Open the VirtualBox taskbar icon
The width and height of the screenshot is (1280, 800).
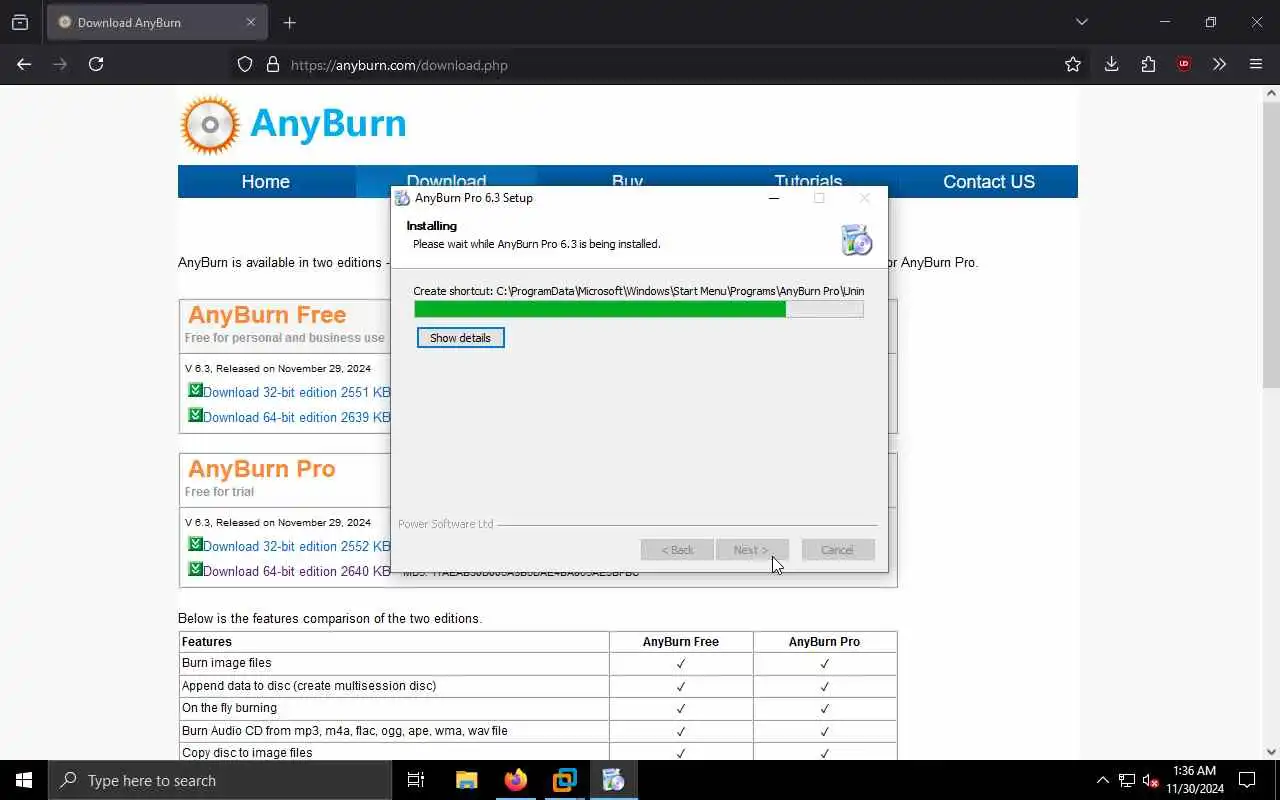pyautogui.click(x=564, y=780)
